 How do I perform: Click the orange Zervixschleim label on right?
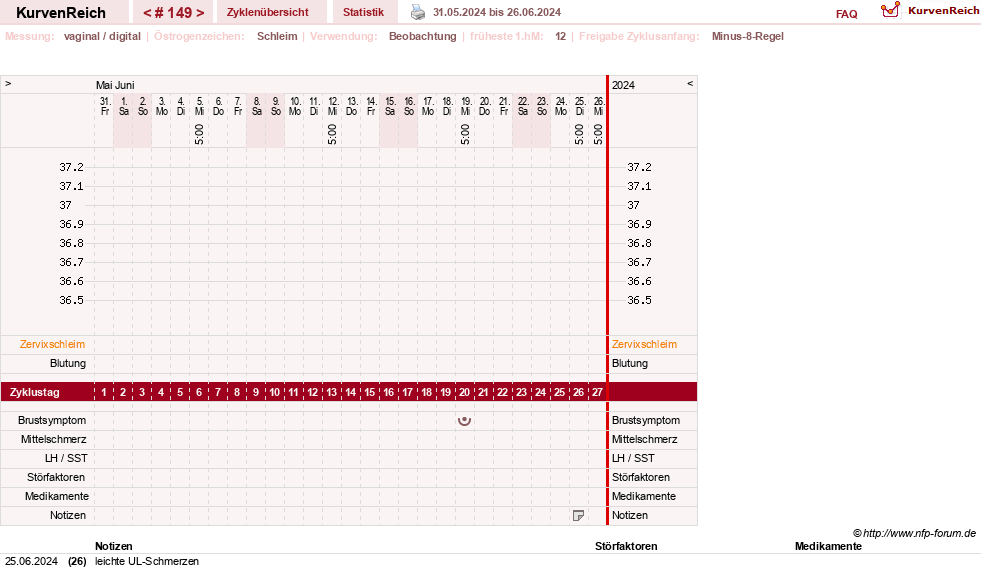(x=644, y=344)
